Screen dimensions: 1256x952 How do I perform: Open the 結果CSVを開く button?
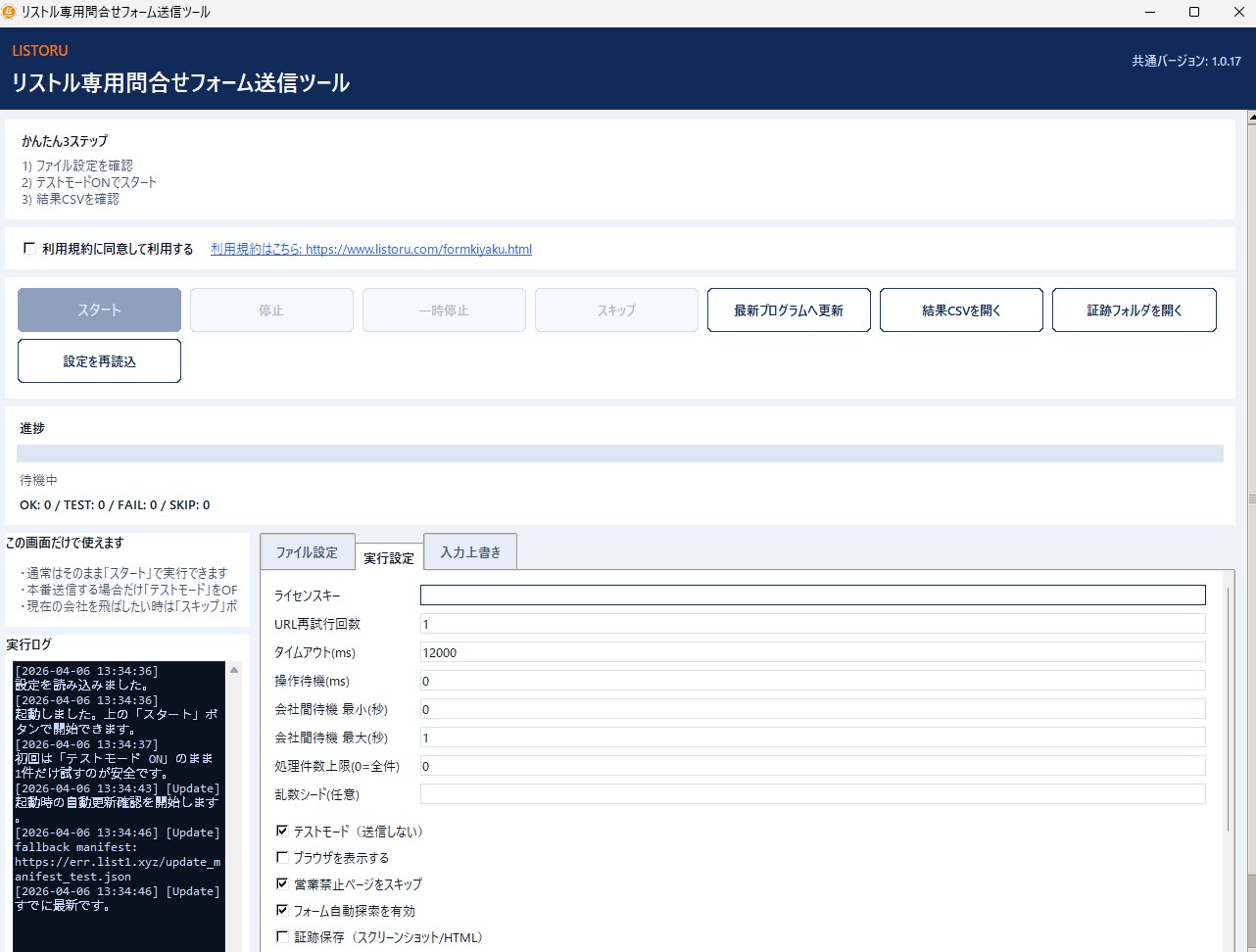click(960, 309)
